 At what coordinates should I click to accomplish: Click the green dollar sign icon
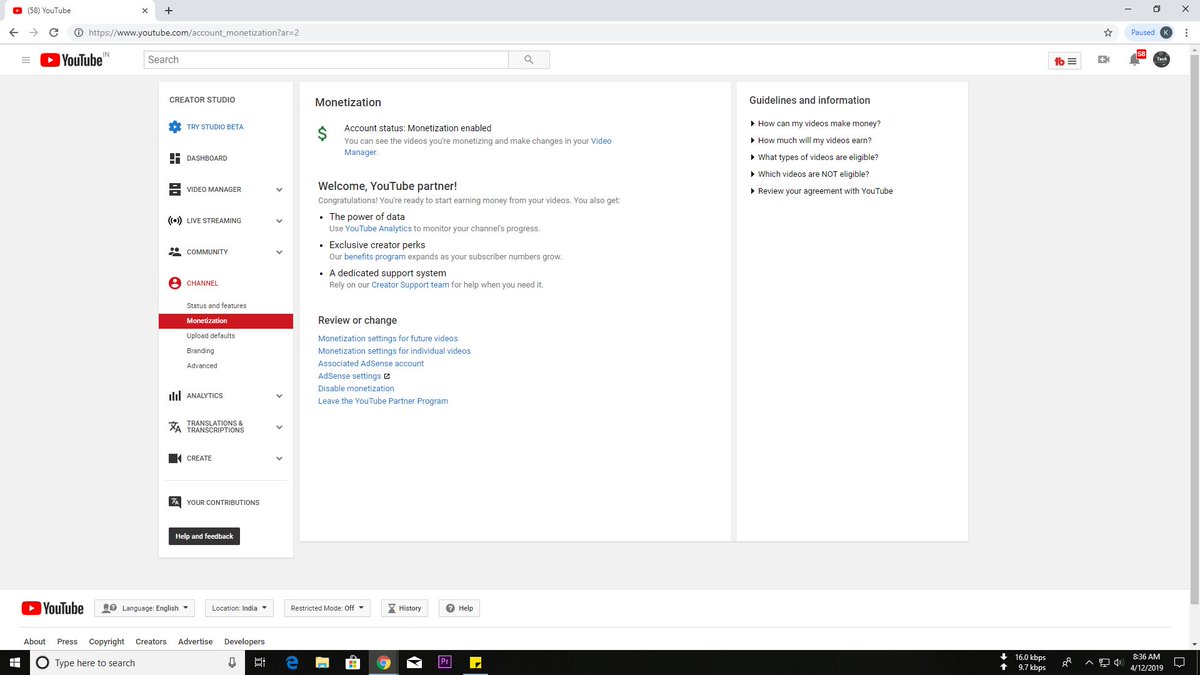coord(322,135)
